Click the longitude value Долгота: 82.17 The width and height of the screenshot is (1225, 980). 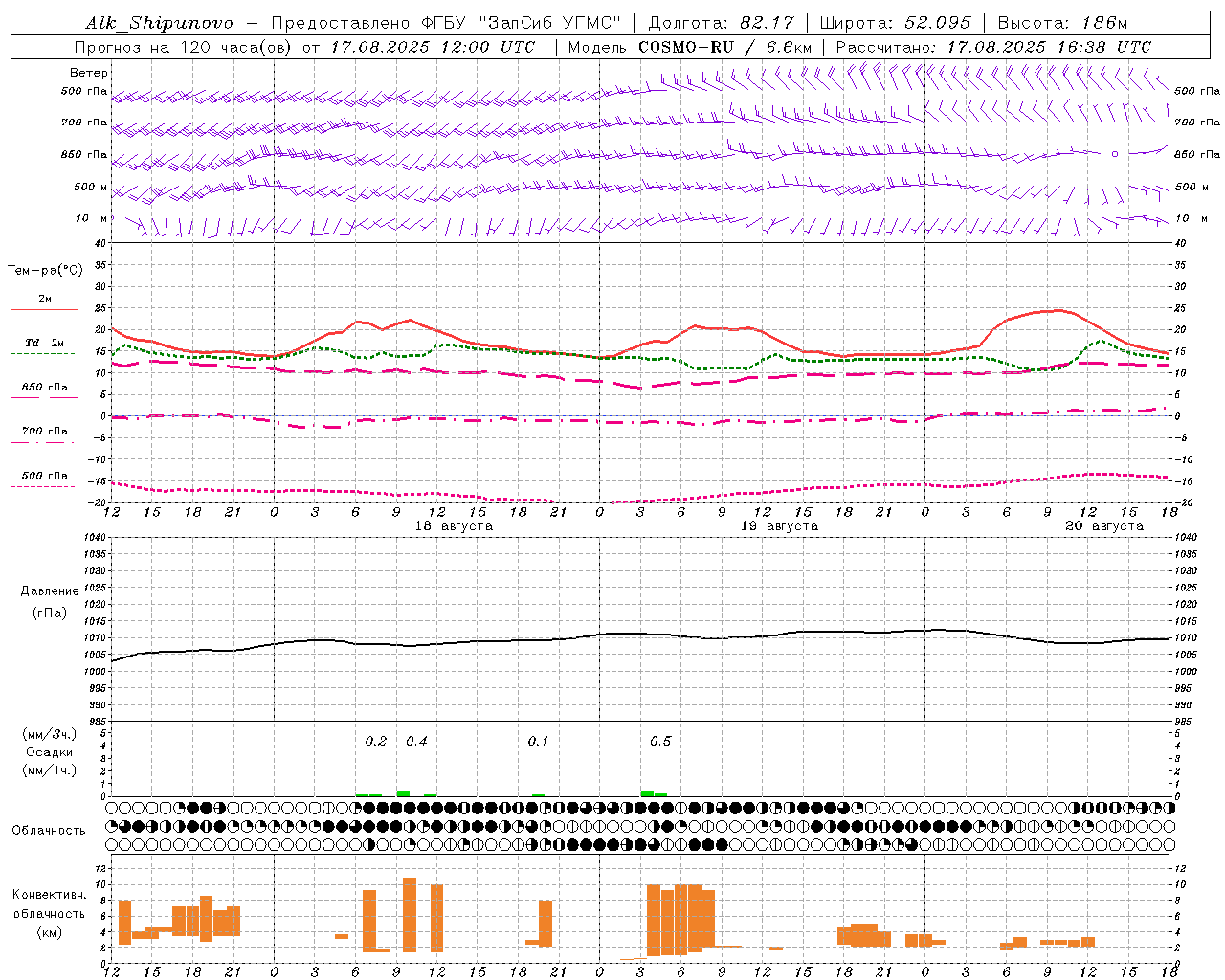point(721,23)
